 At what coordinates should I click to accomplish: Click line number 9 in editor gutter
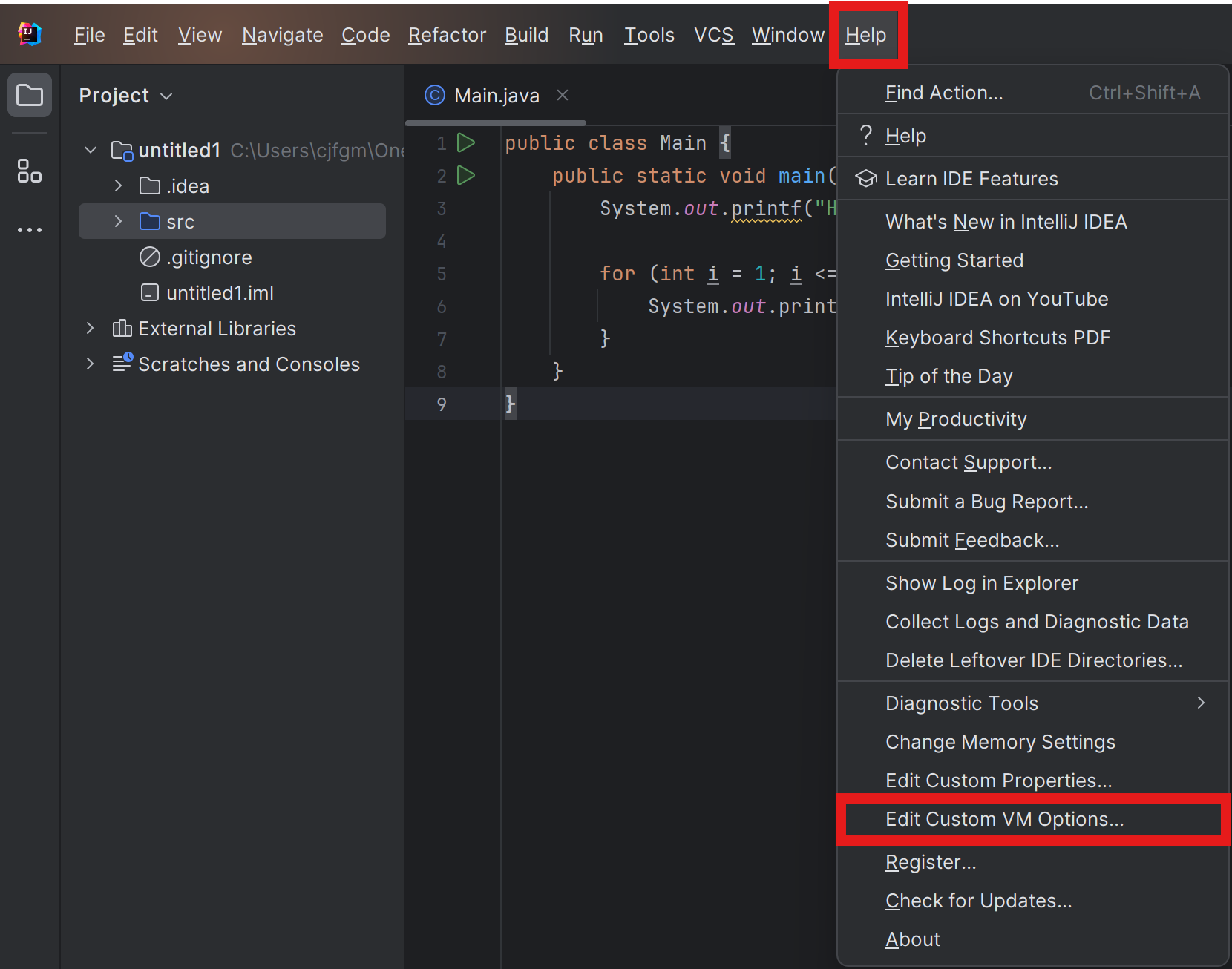[442, 404]
